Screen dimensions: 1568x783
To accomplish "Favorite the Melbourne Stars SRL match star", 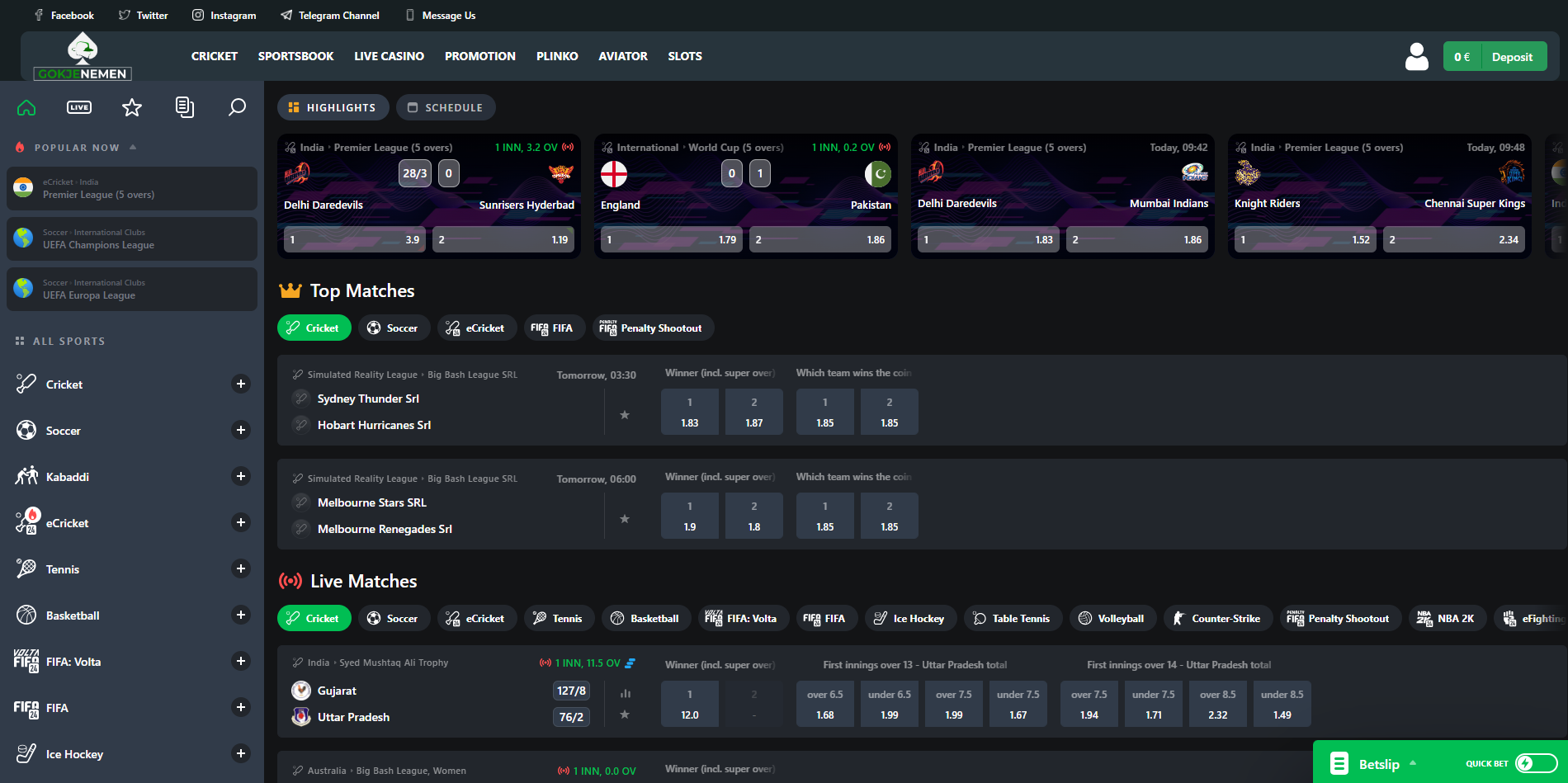I will point(625,519).
